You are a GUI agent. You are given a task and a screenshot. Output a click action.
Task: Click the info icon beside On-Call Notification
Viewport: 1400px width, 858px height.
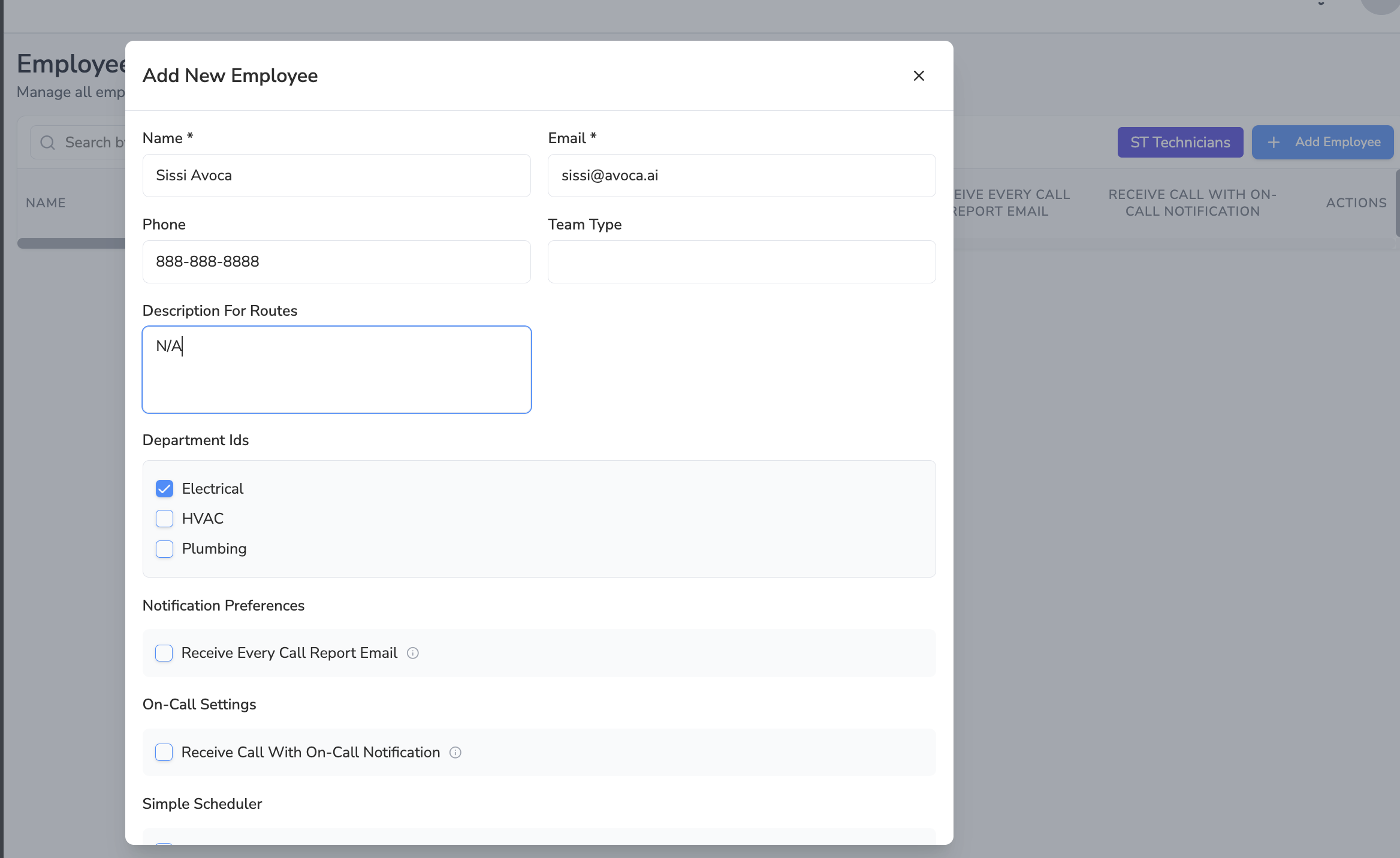click(x=455, y=753)
